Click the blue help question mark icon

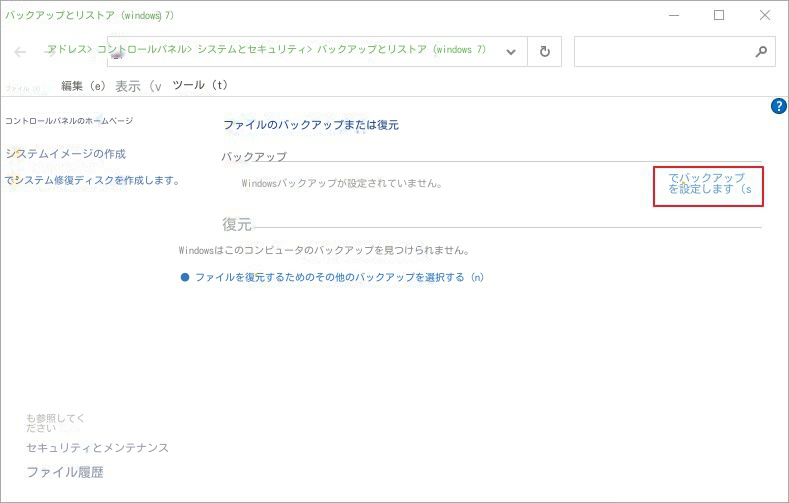pyautogui.click(x=779, y=106)
